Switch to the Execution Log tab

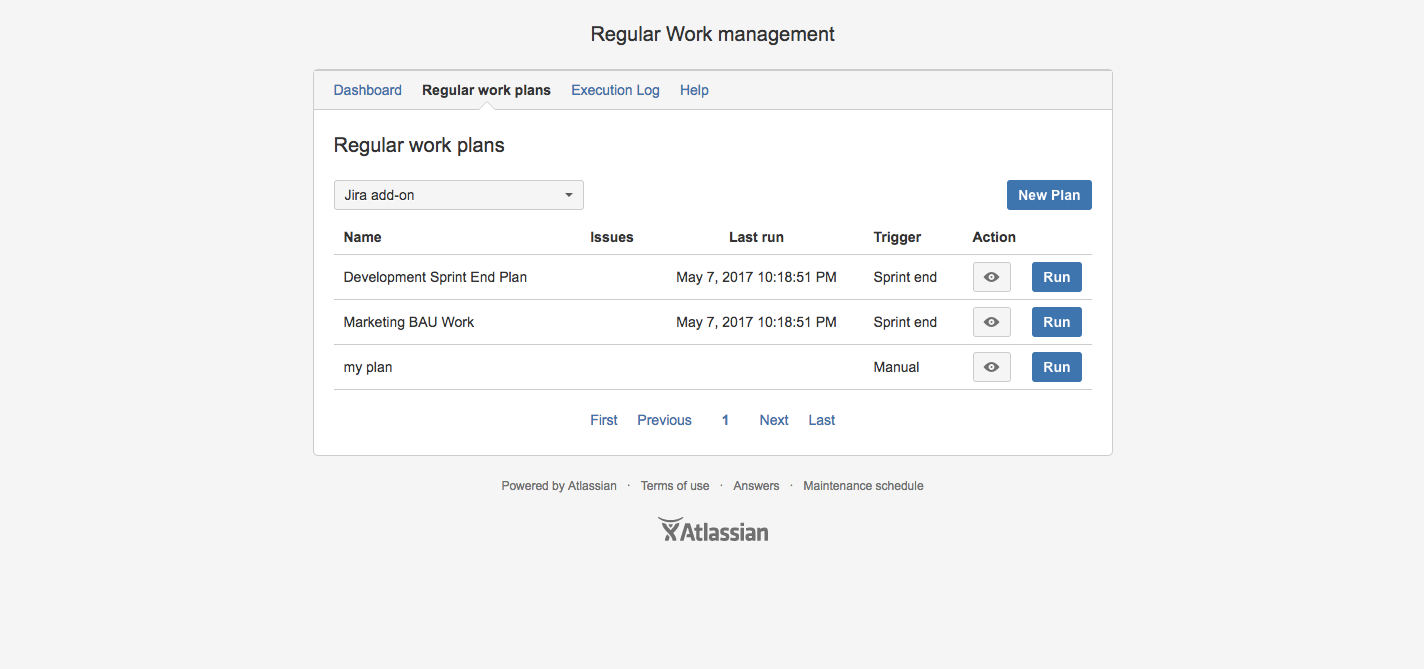point(615,90)
